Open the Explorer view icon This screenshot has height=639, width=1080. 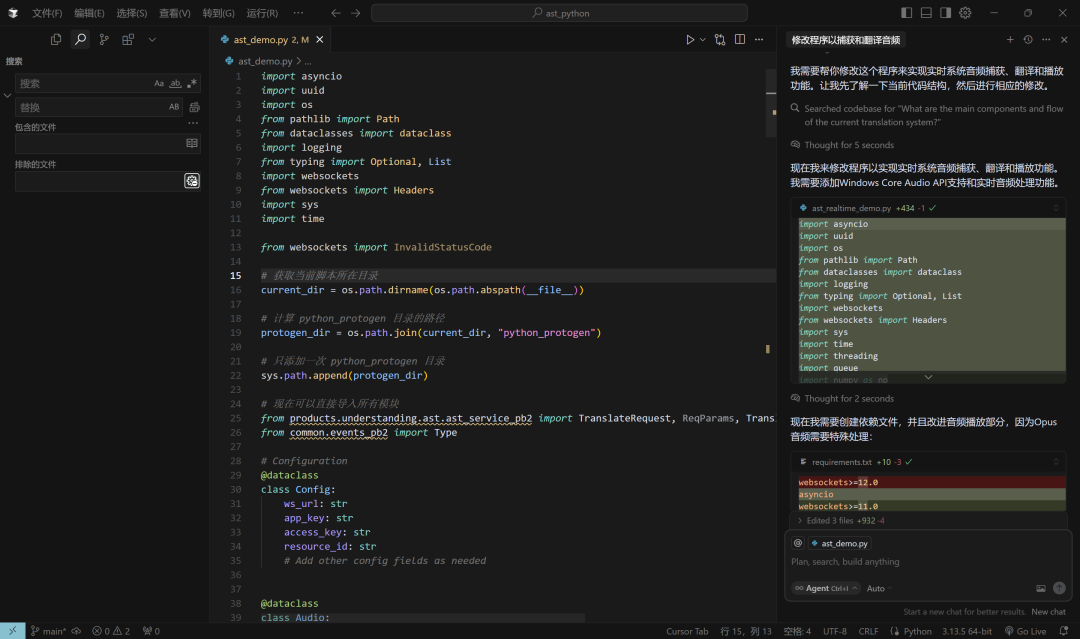(56, 39)
